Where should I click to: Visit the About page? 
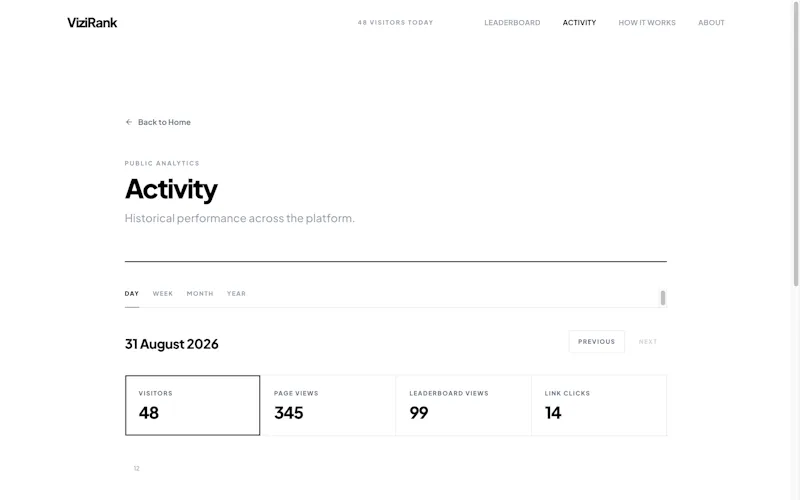pyautogui.click(x=711, y=22)
